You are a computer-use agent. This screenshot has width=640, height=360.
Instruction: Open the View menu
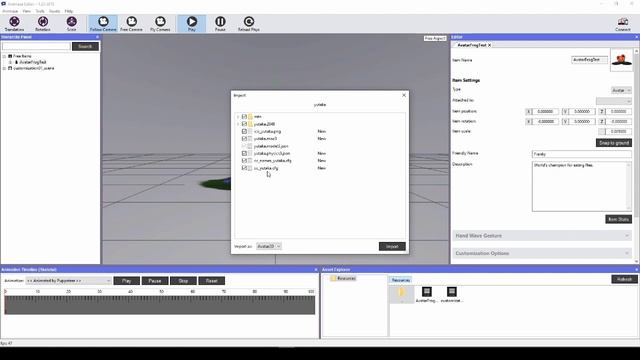point(27,11)
